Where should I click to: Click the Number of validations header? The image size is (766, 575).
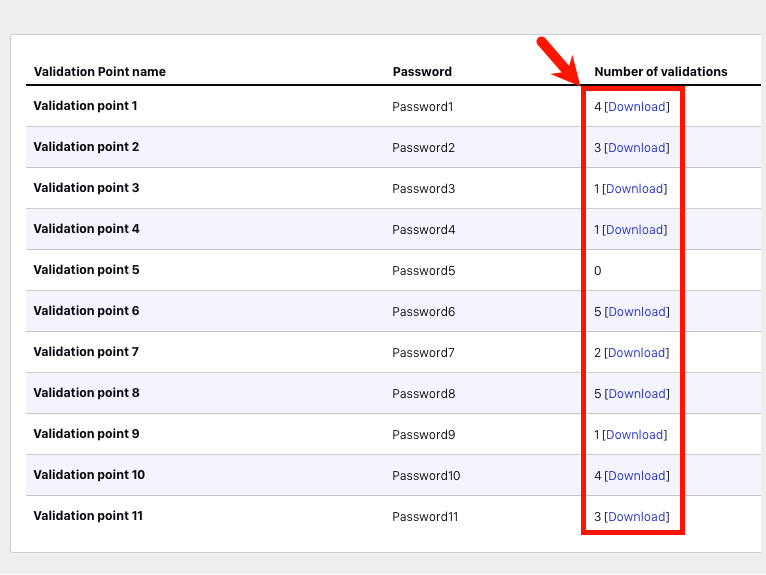(660, 72)
